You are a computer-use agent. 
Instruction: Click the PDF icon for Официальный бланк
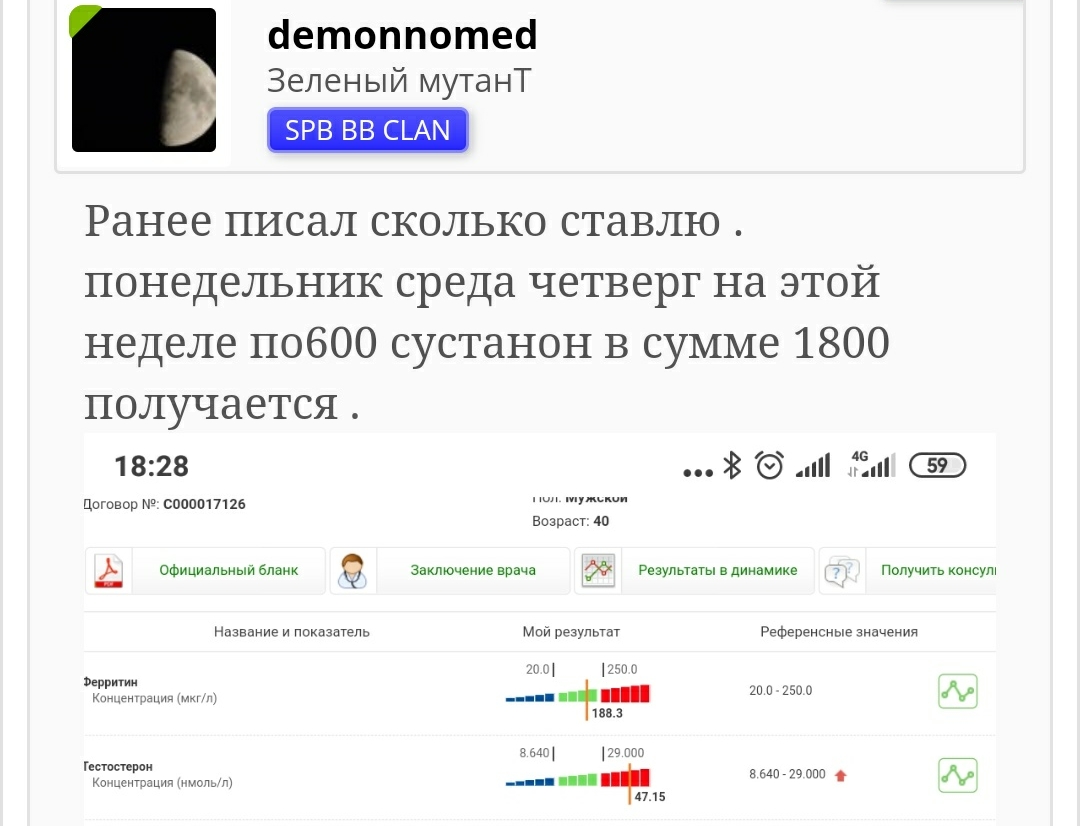click(x=108, y=568)
